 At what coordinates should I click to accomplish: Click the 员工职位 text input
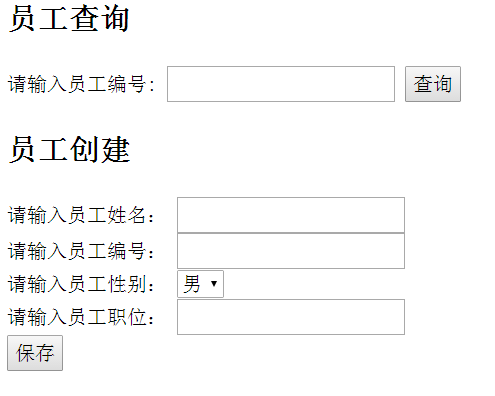pyautogui.click(x=291, y=317)
